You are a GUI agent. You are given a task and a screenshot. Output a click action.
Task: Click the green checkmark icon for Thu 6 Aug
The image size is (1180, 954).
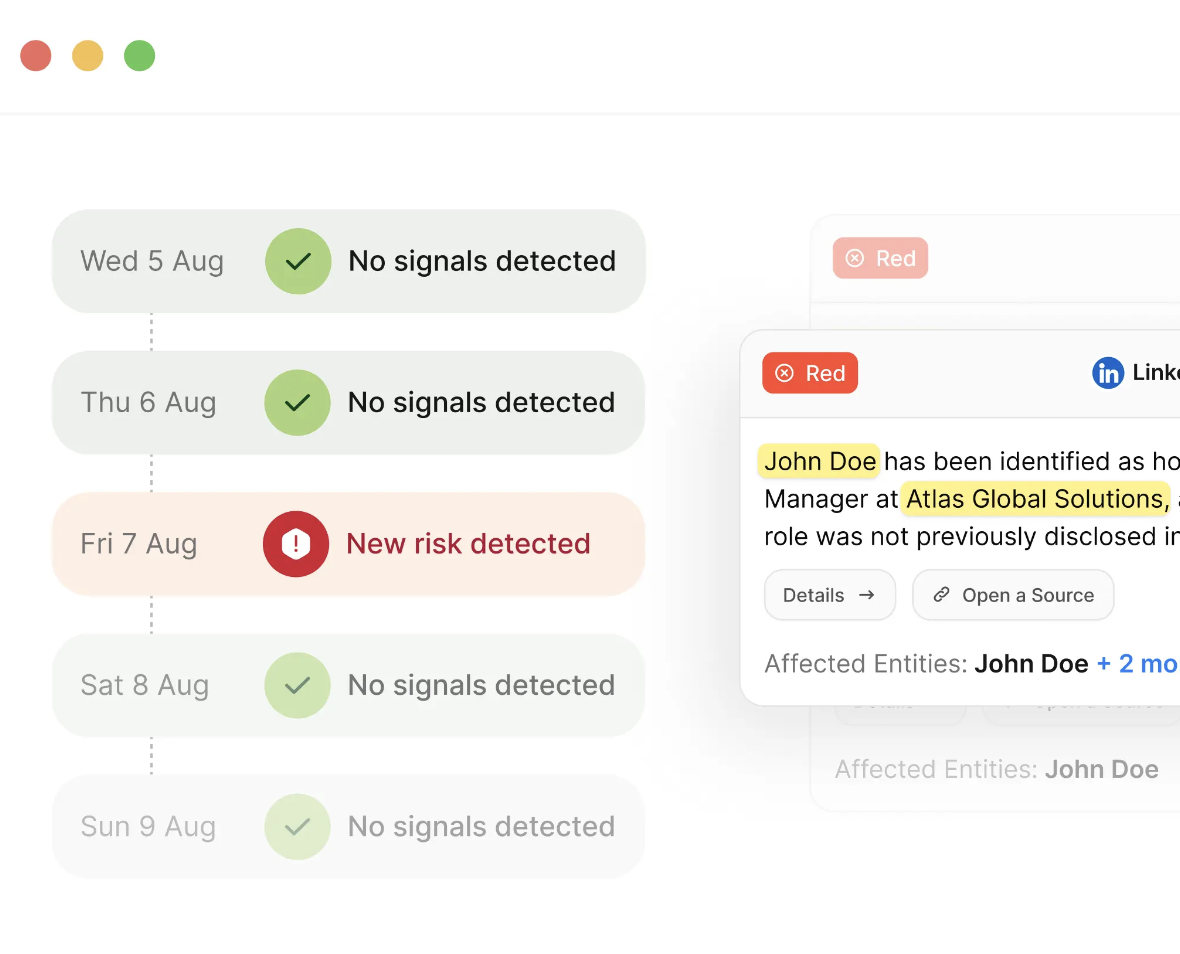297,403
